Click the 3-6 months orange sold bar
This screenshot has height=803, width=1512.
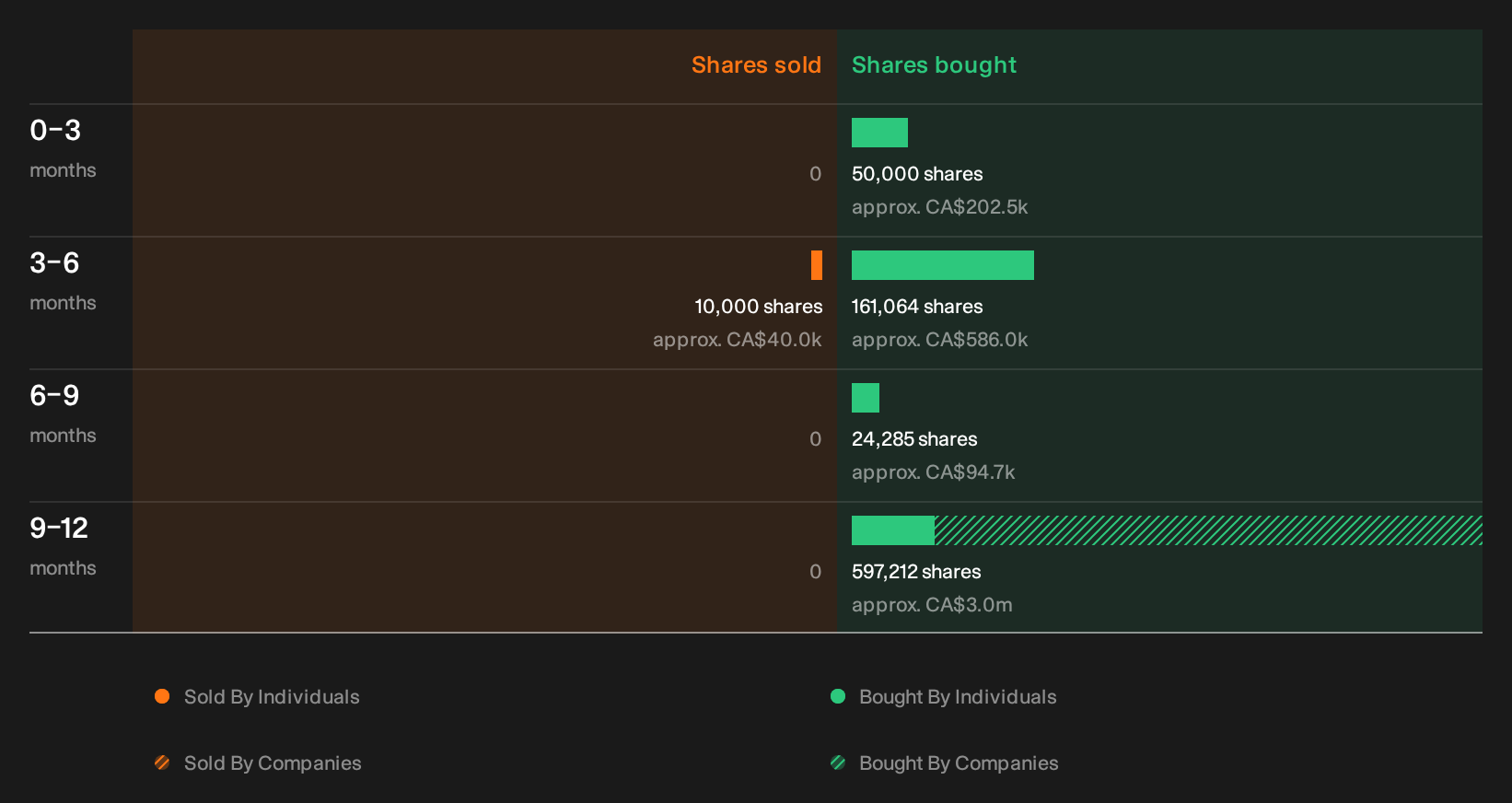[817, 265]
